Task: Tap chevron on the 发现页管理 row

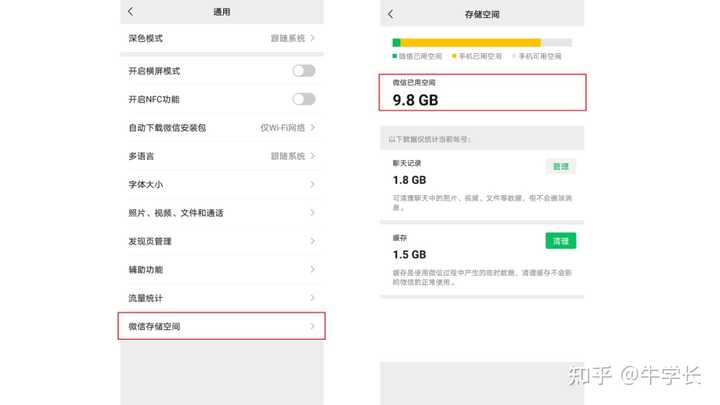Action: coord(313,242)
